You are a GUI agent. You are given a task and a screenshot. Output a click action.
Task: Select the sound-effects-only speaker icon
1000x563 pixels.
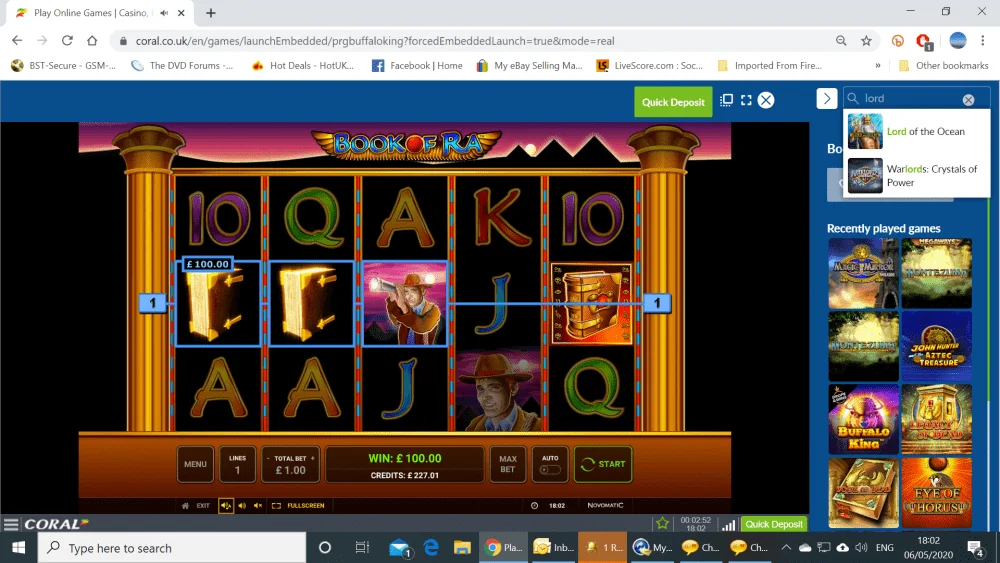(242, 506)
